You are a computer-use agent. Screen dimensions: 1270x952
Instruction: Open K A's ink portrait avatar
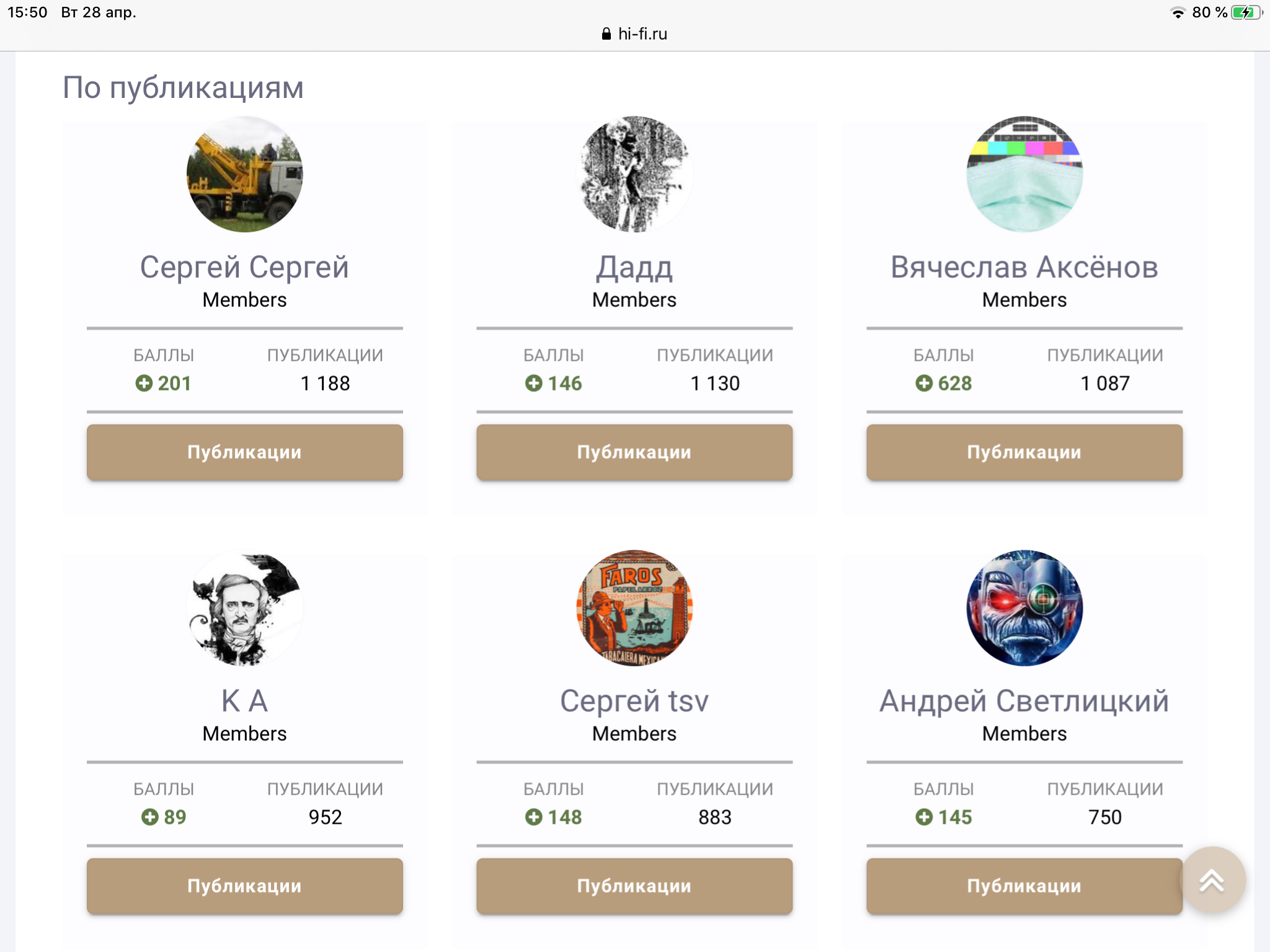(244, 608)
